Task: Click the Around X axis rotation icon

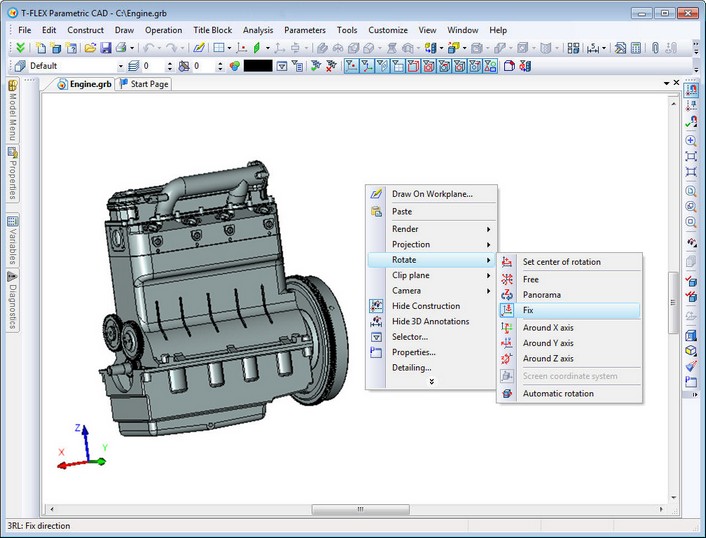Action: pyautogui.click(x=508, y=328)
